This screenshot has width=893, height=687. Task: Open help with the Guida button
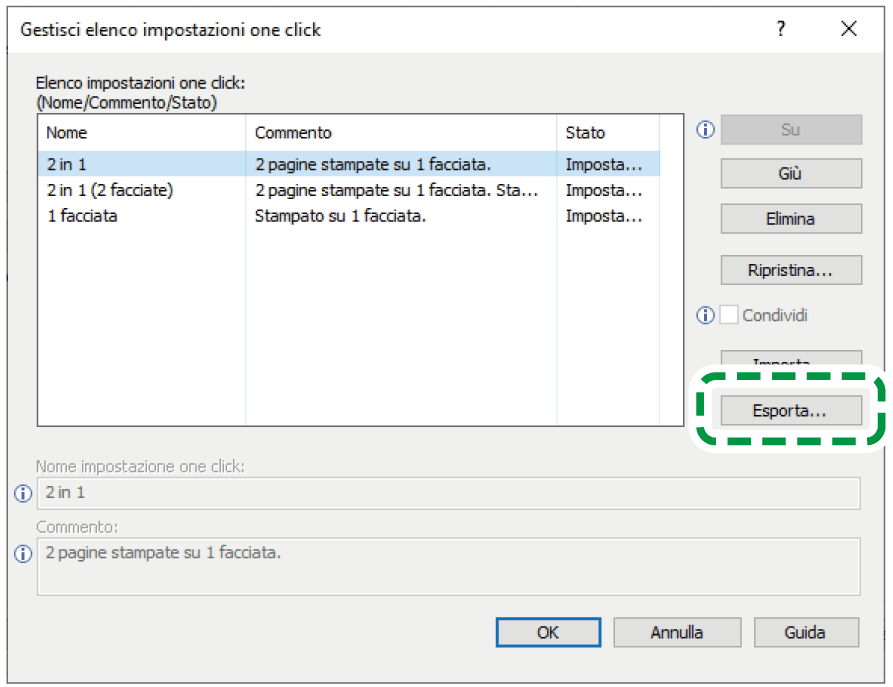click(805, 632)
